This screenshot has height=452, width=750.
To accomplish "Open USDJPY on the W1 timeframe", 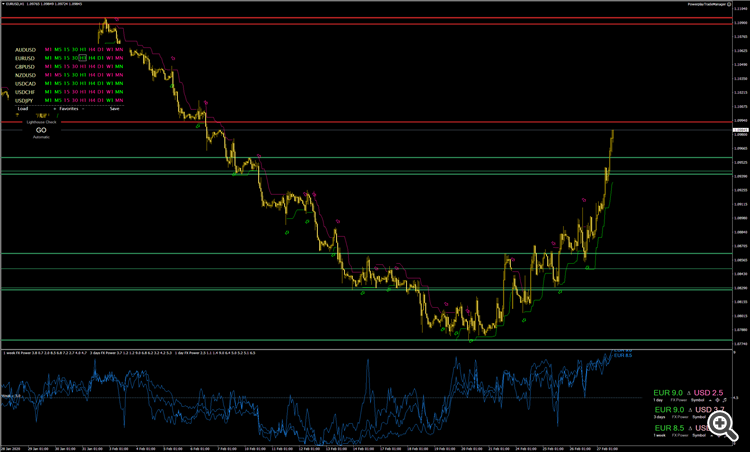I will pos(110,100).
